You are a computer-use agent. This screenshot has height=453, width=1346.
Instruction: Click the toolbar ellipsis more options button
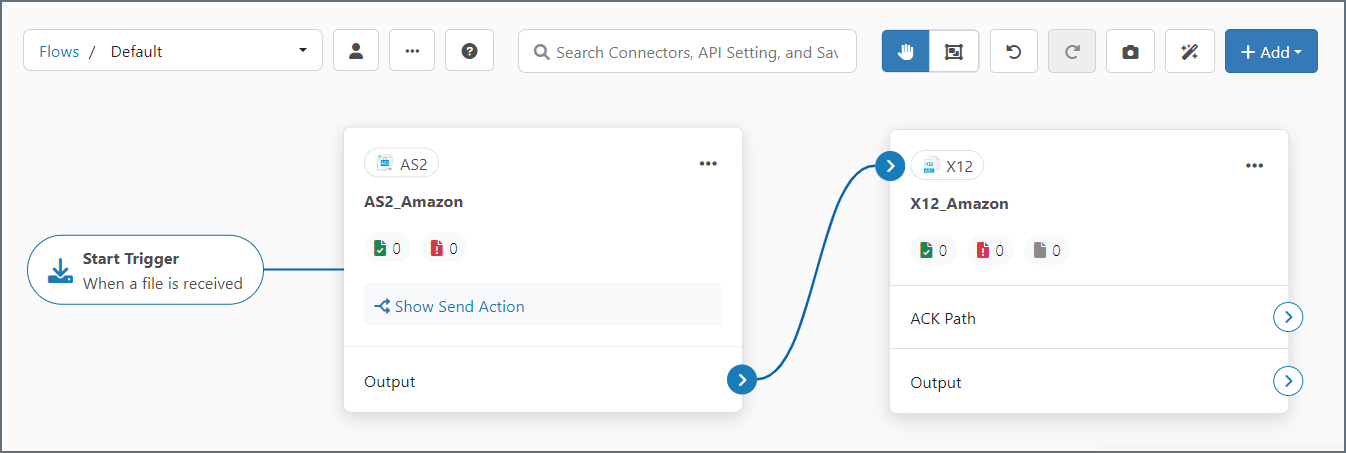[412, 51]
